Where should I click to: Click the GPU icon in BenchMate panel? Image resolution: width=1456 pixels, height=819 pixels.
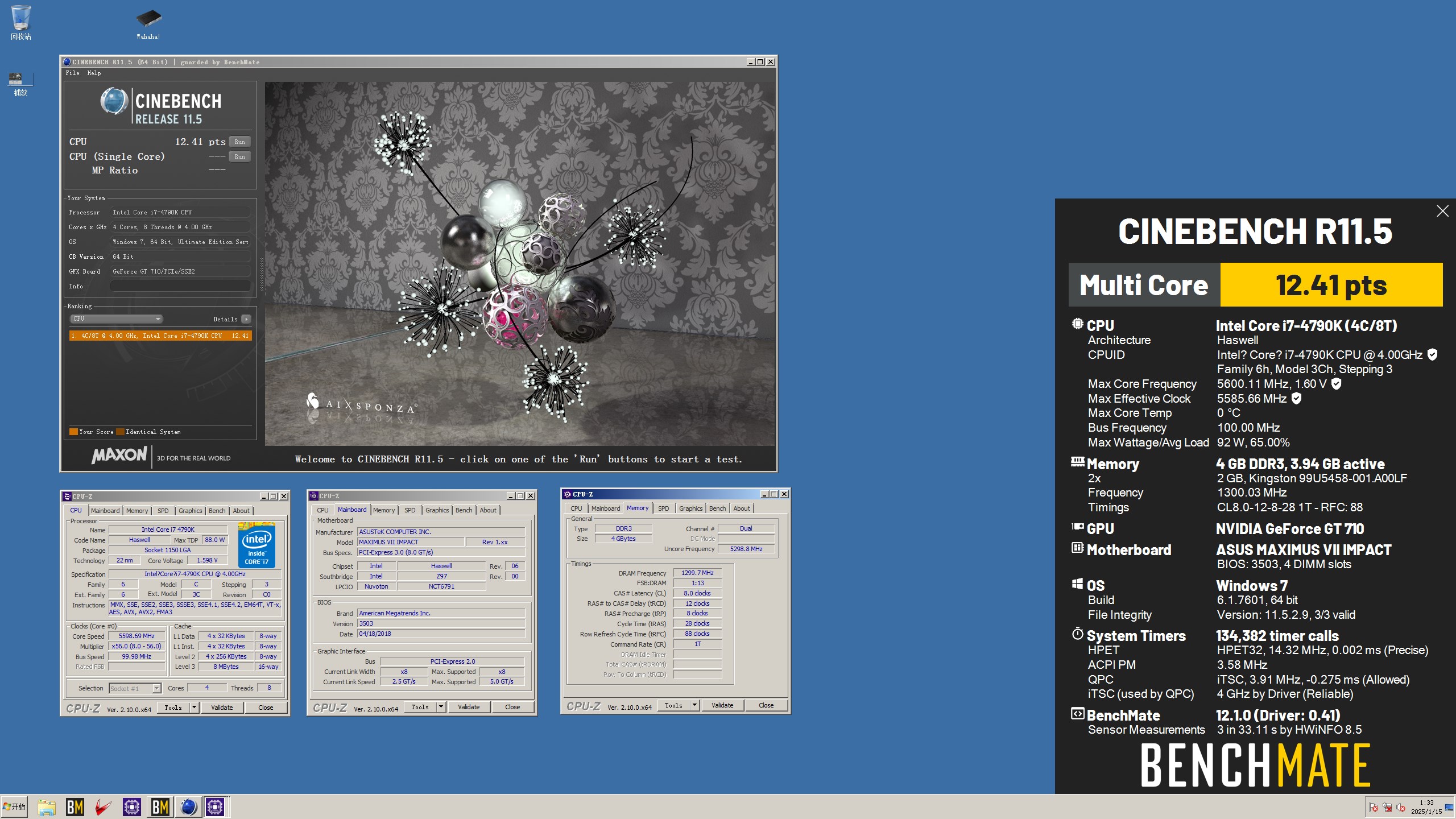click(1077, 527)
